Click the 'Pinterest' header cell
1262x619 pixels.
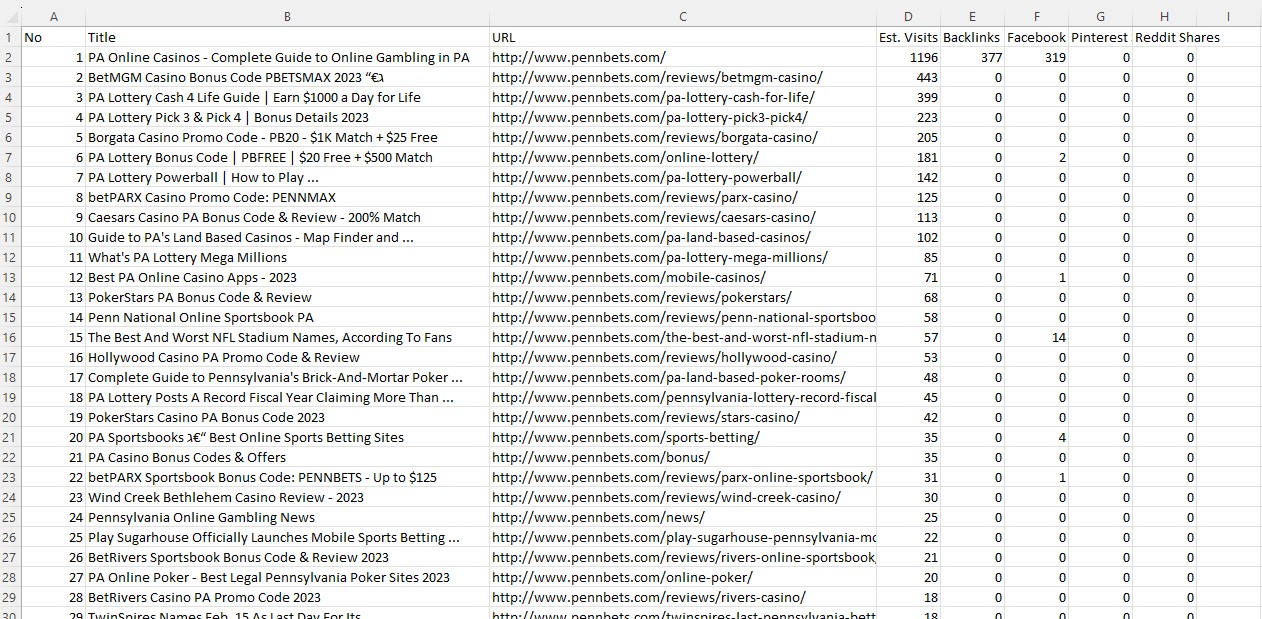point(1100,37)
